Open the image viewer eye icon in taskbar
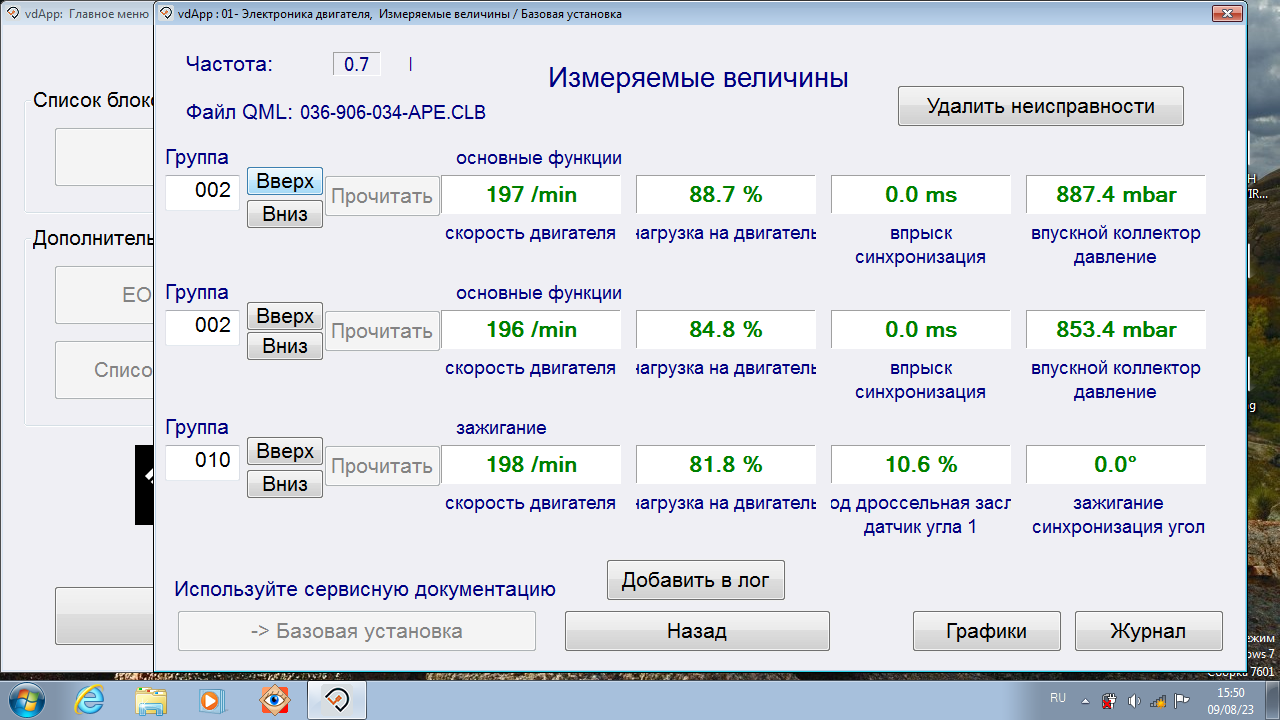The height and width of the screenshot is (720, 1280). point(275,699)
